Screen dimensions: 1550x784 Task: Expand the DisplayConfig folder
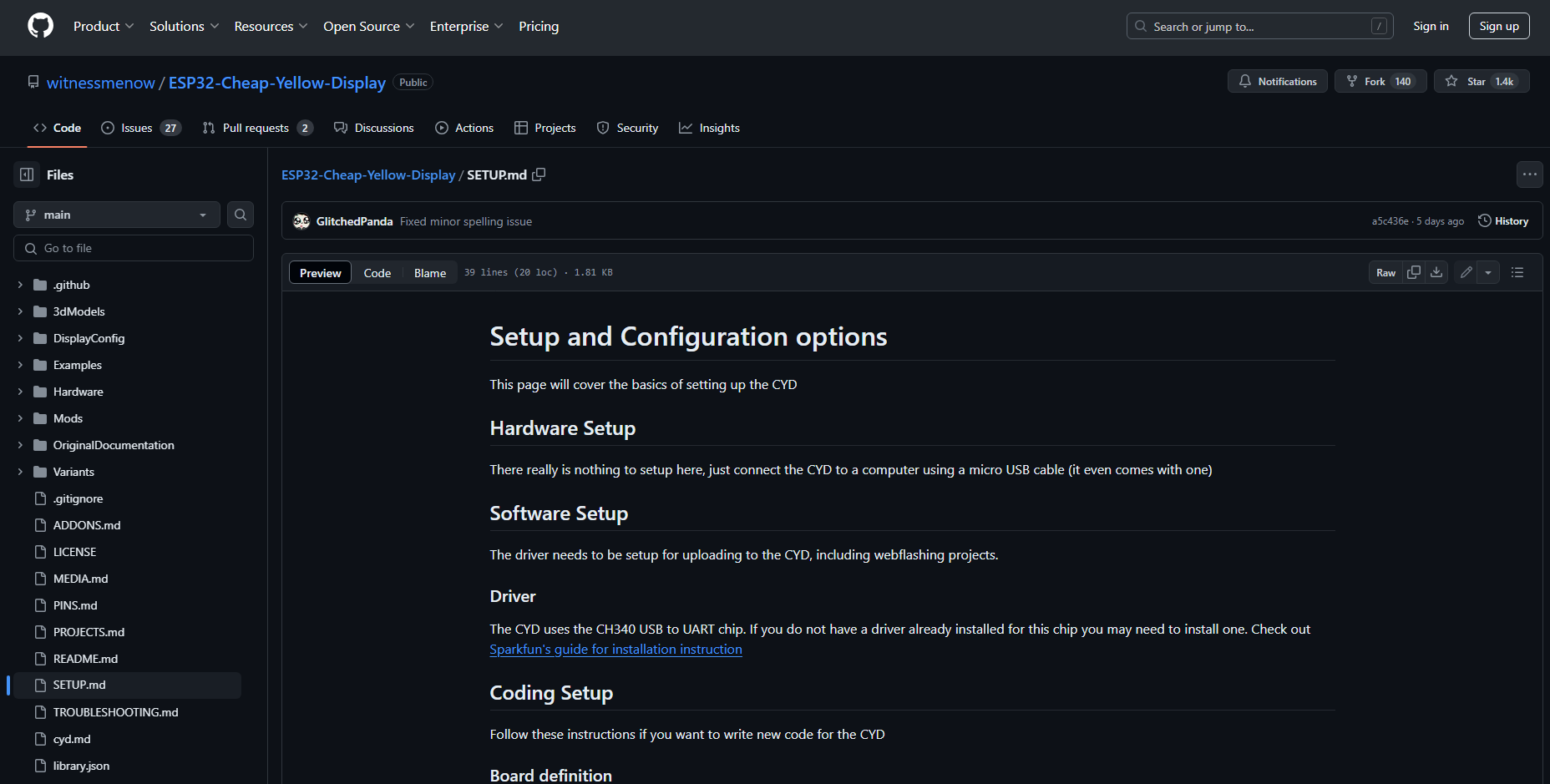coord(20,338)
